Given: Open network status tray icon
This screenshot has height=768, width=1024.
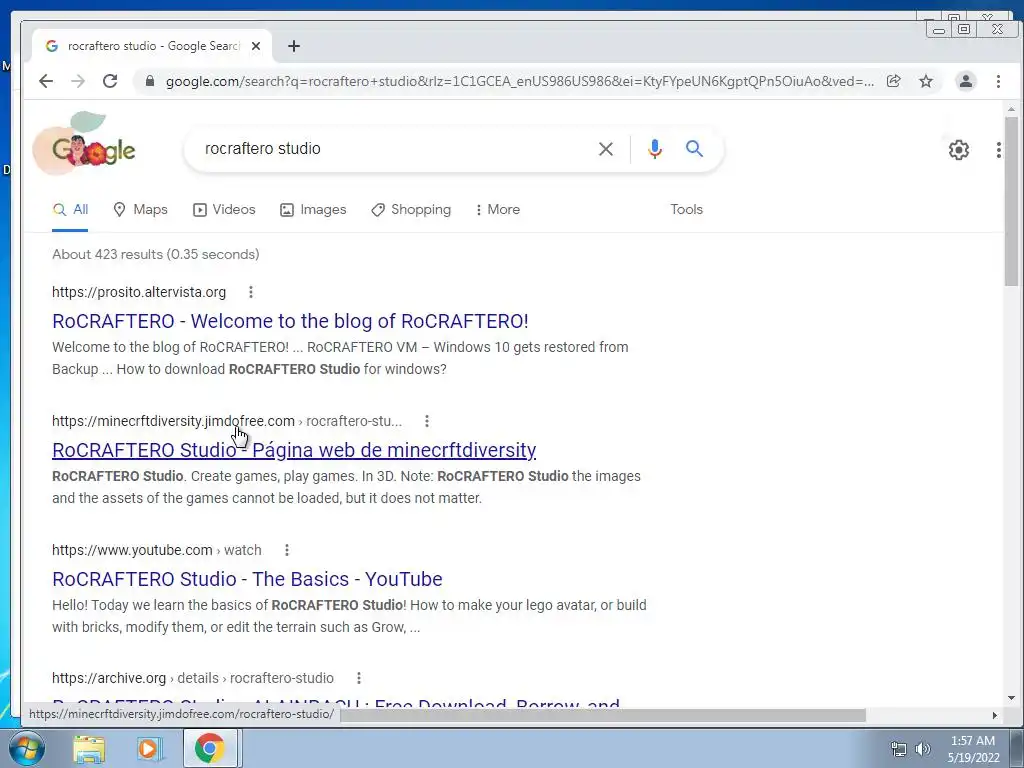Looking at the screenshot, I should [899, 749].
